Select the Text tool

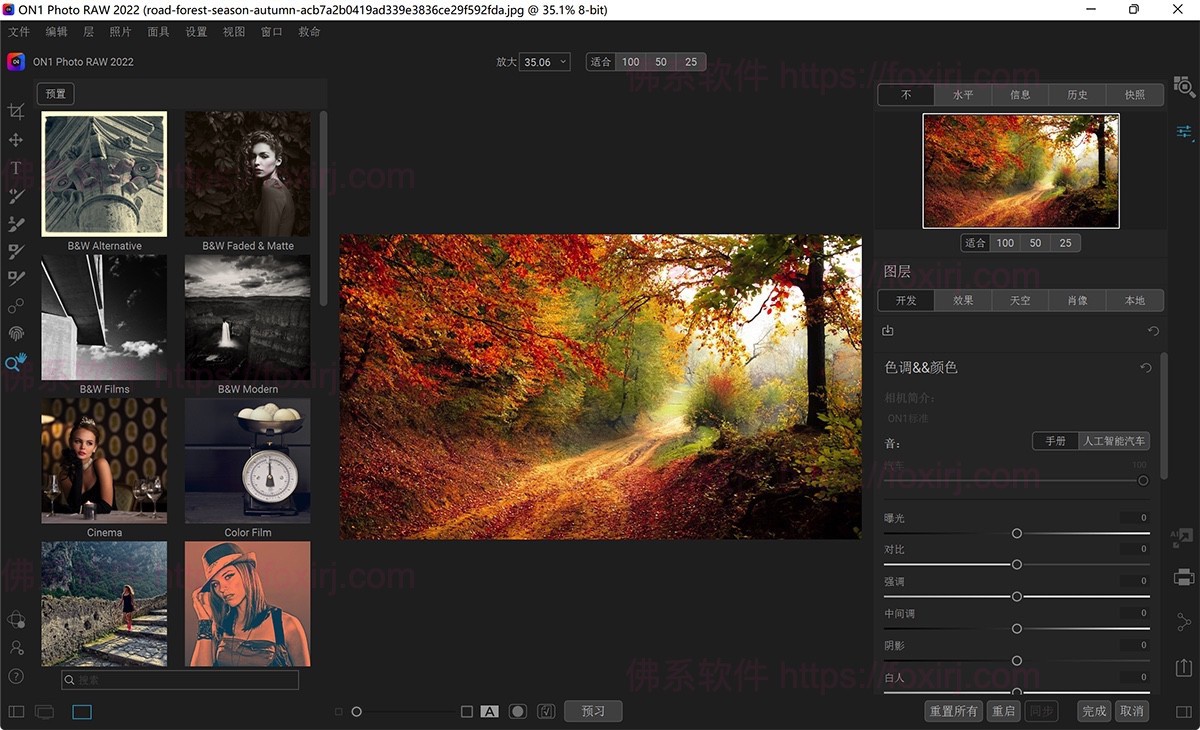pos(15,168)
